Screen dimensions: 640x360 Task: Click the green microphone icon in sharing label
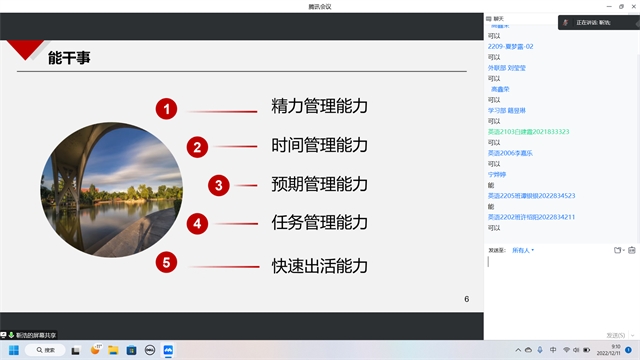[x=11, y=335]
